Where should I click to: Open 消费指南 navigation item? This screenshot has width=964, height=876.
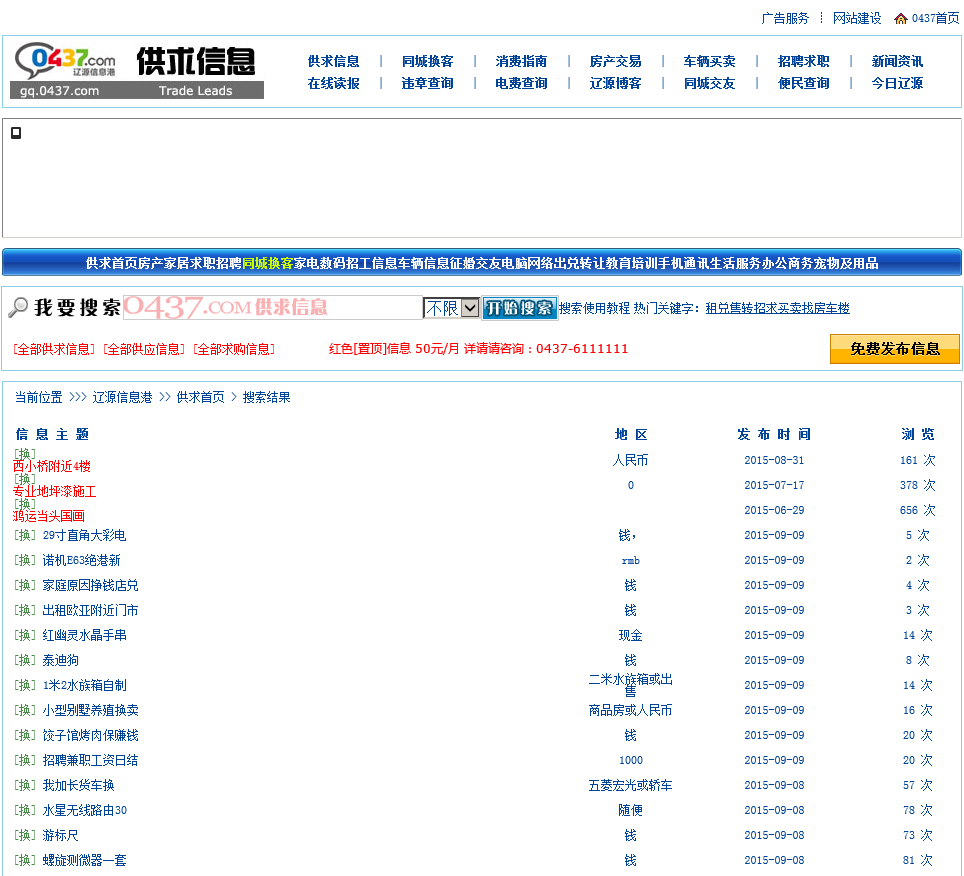click(x=521, y=61)
